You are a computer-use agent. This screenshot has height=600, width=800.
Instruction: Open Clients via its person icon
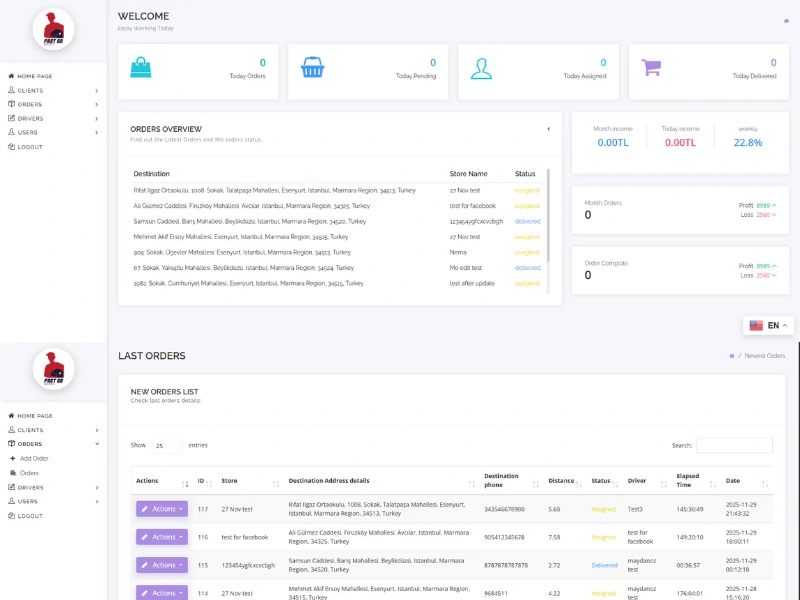12,90
